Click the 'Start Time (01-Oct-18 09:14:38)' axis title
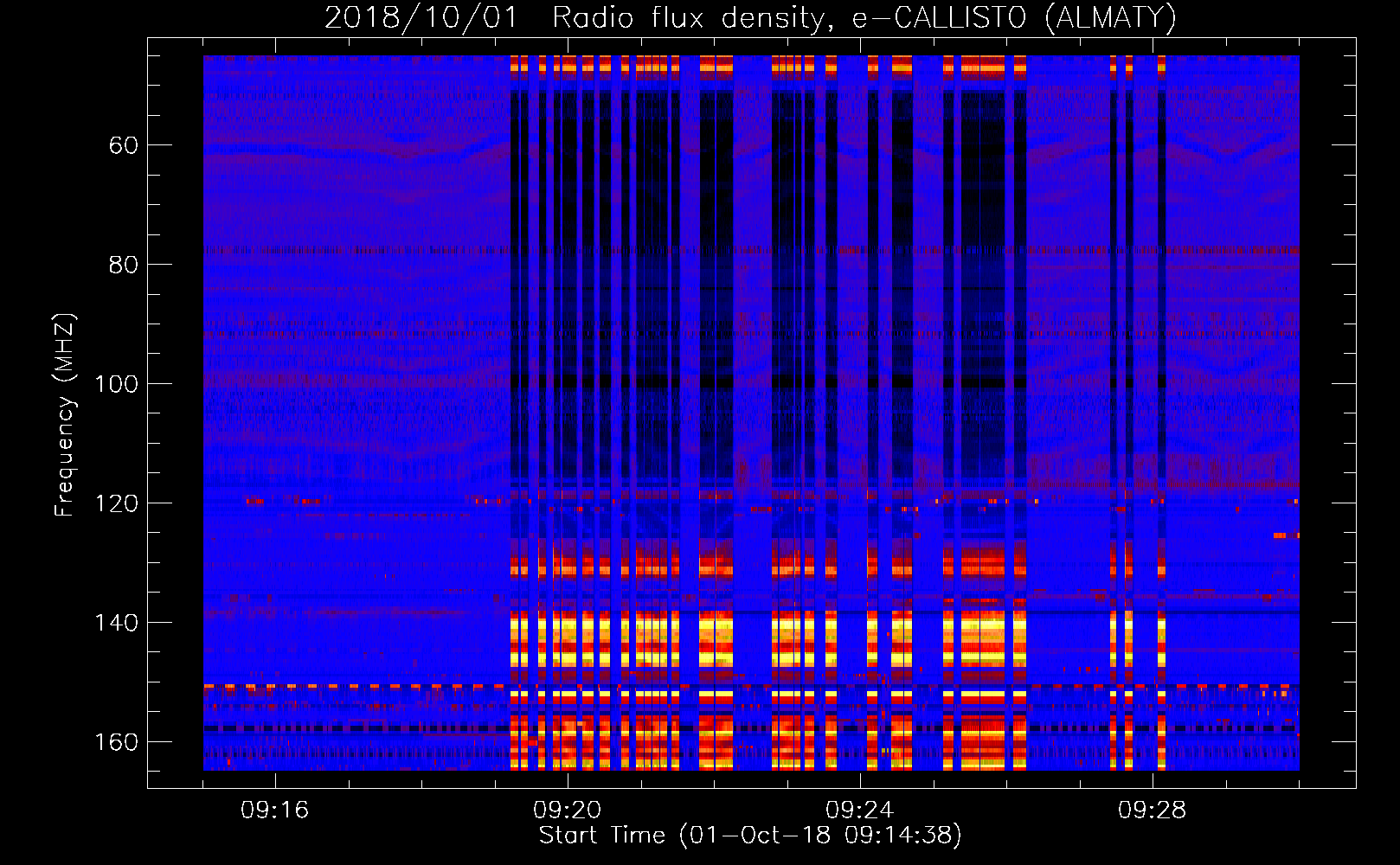This screenshot has width=1400, height=865. click(x=750, y=836)
